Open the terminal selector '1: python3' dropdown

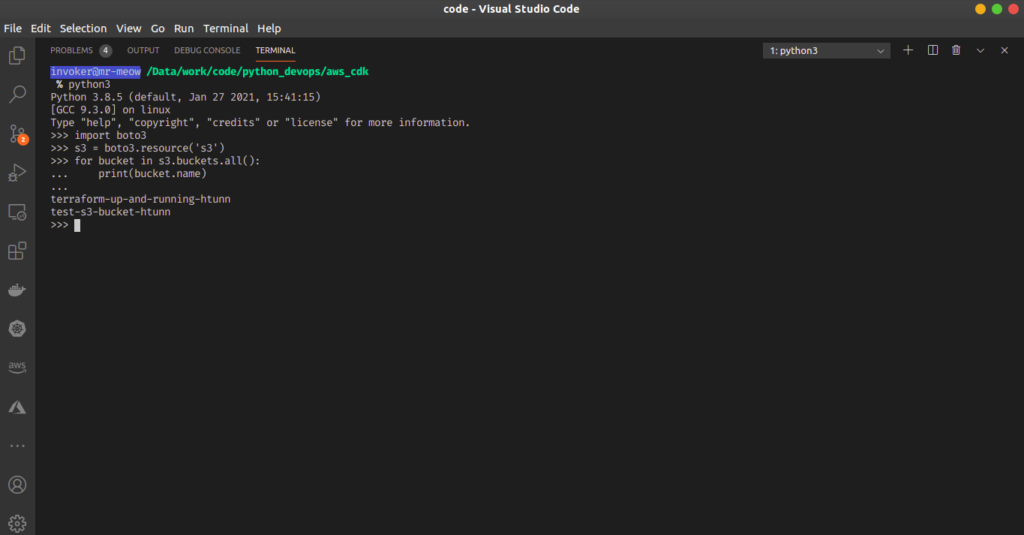click(x=826, y=50)
